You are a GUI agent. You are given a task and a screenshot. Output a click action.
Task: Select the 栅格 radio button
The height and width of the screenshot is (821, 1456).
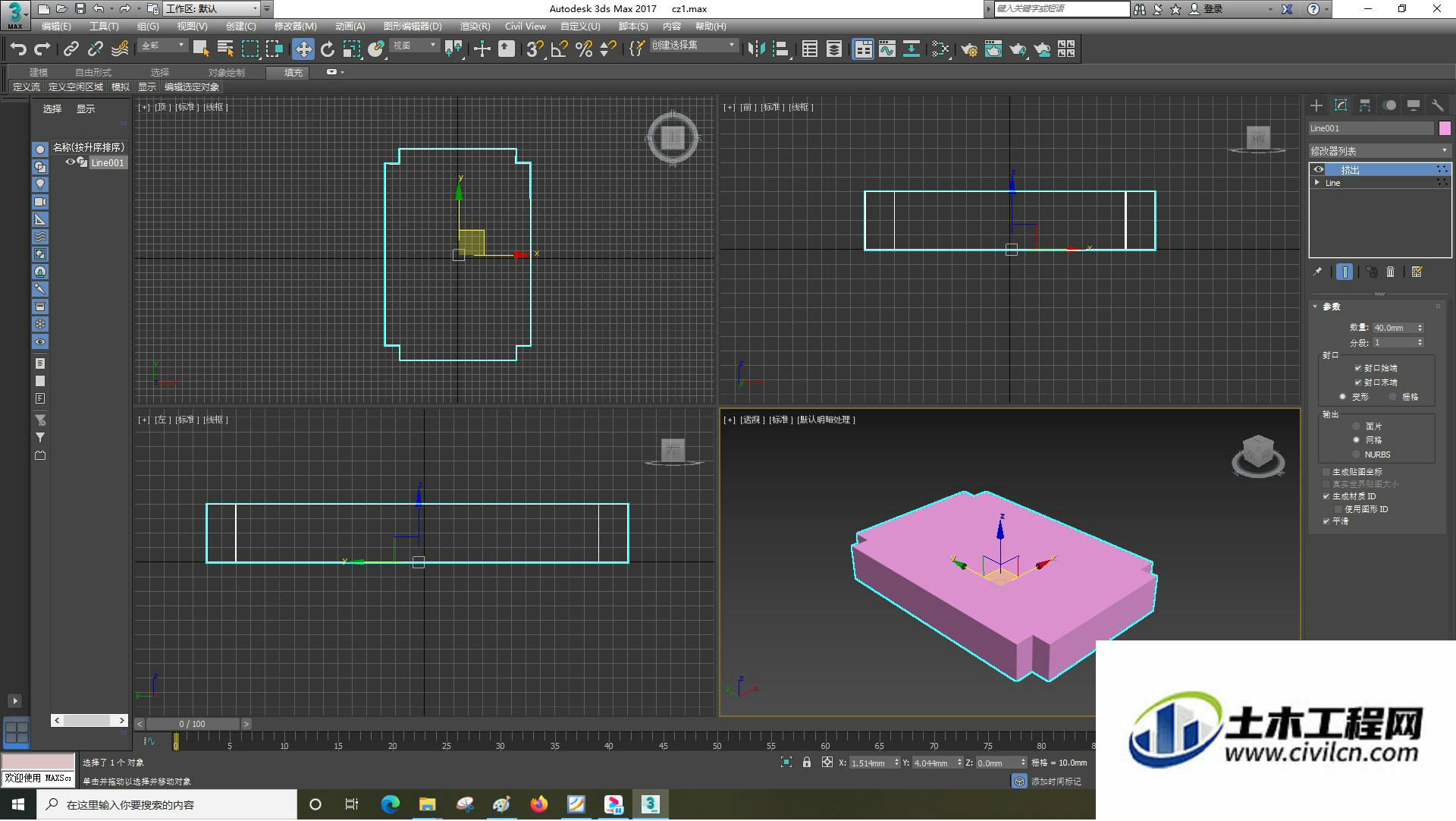point(1392,397)
